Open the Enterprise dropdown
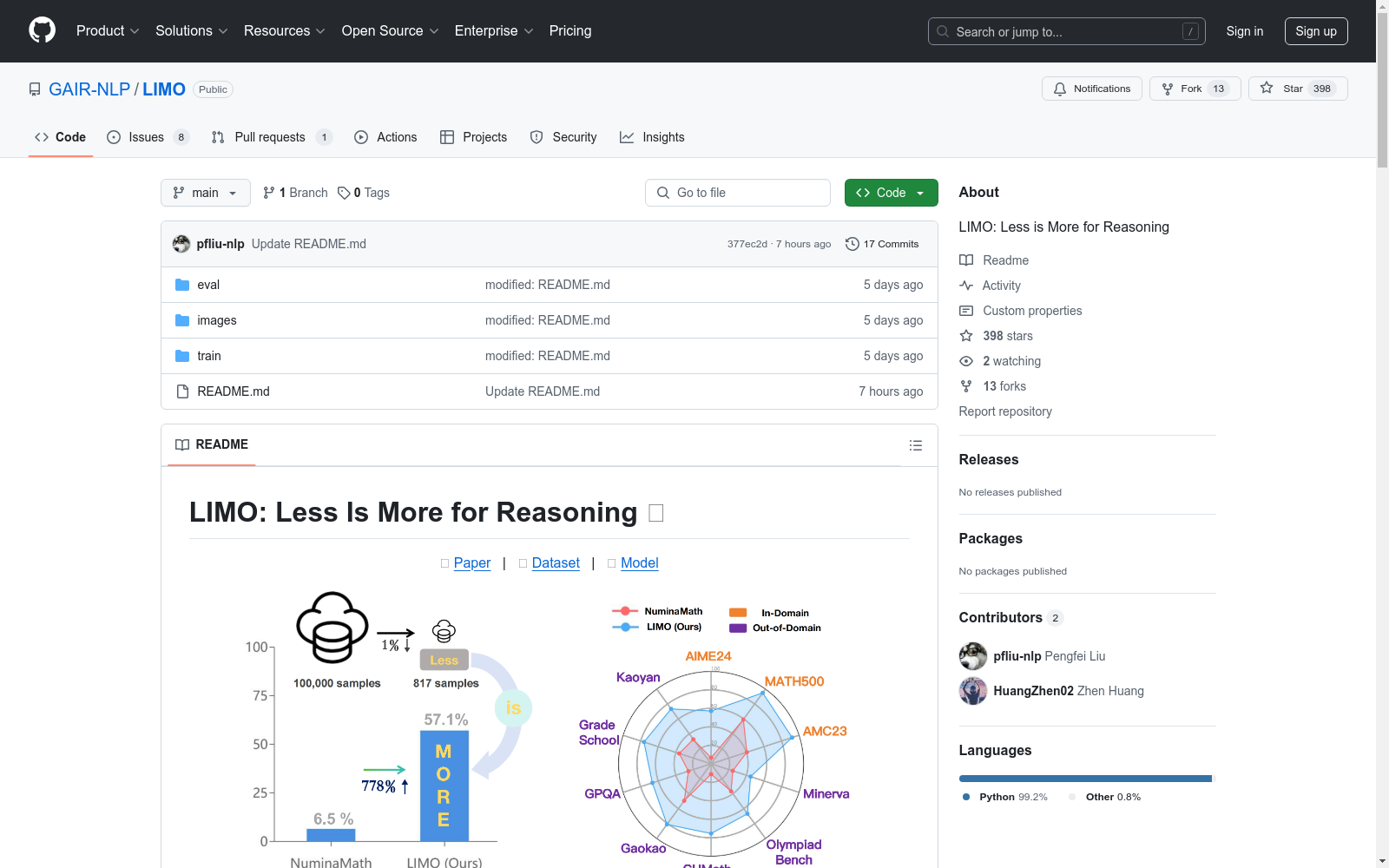The height and width of the screenshot is (868, 1389). coord(494,31)
